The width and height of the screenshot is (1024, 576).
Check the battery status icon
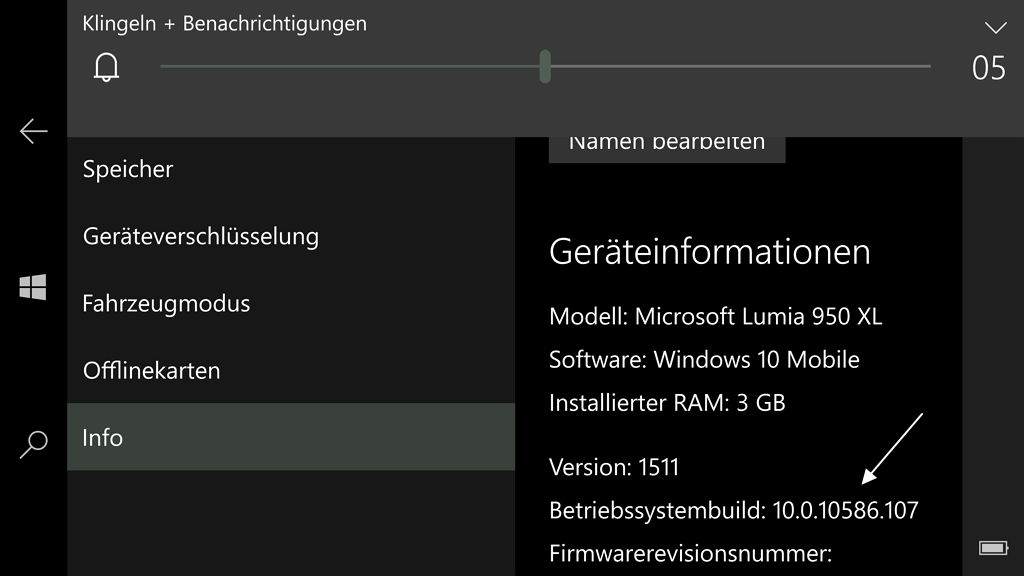(993, 547)
